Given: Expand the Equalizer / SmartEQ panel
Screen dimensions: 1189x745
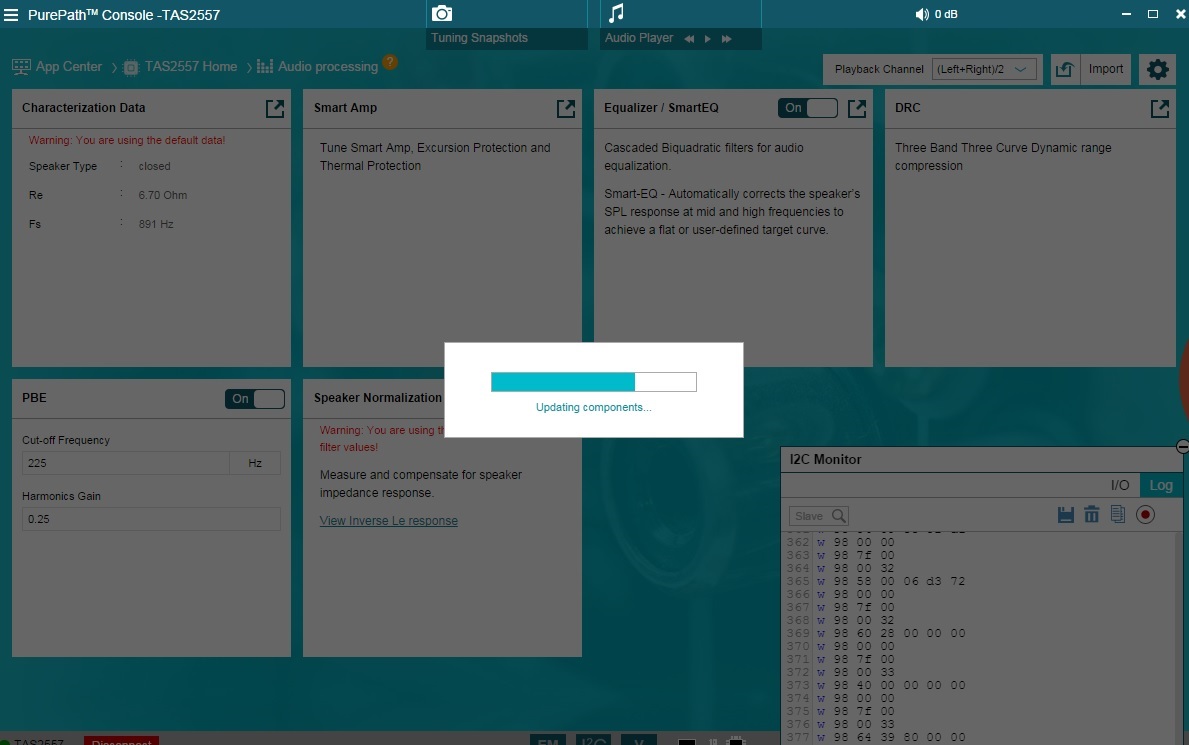Looking at the screenshot, I should pos(857,108).
